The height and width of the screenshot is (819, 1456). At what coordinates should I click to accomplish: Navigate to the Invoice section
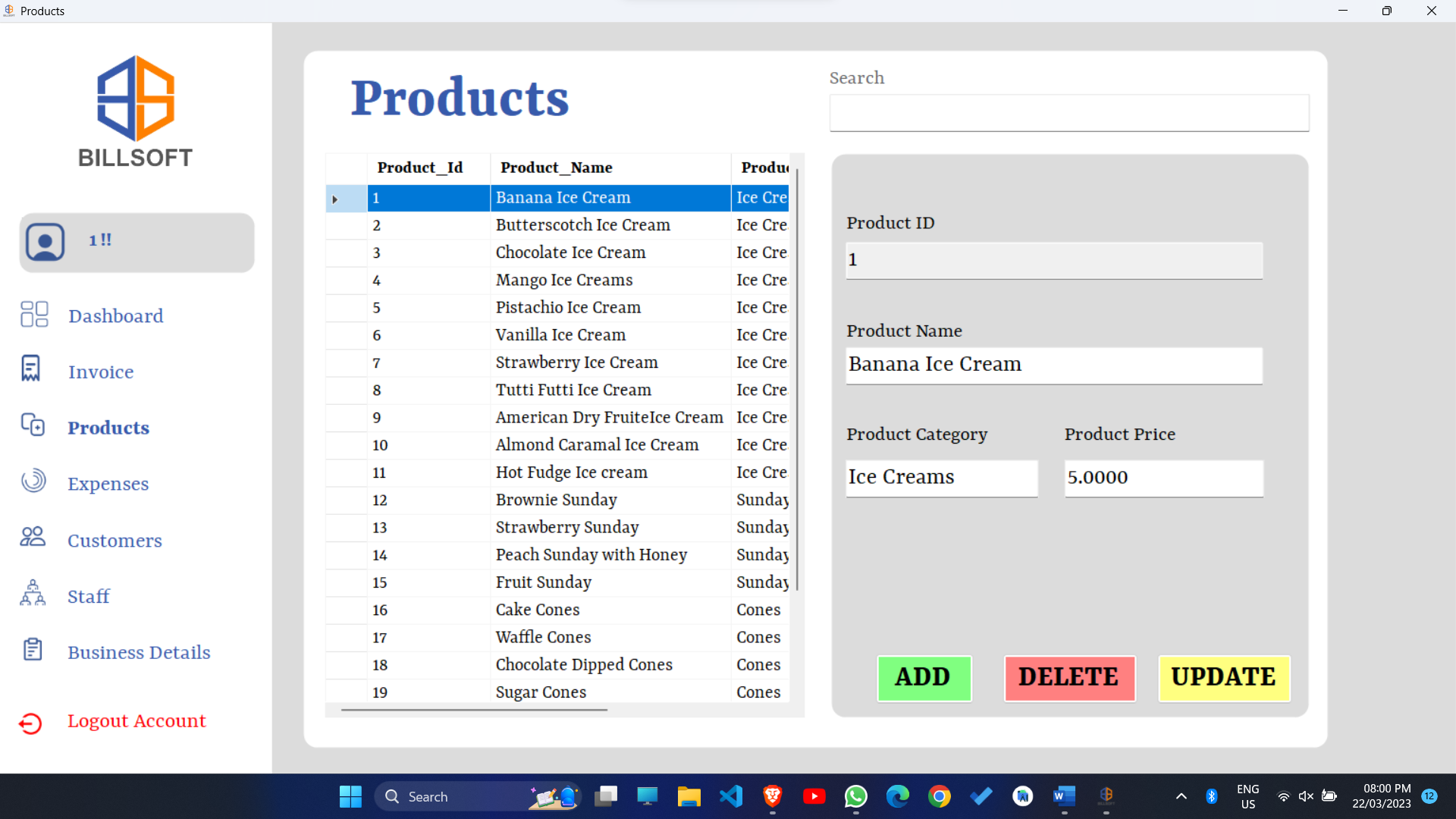point(99,372)
